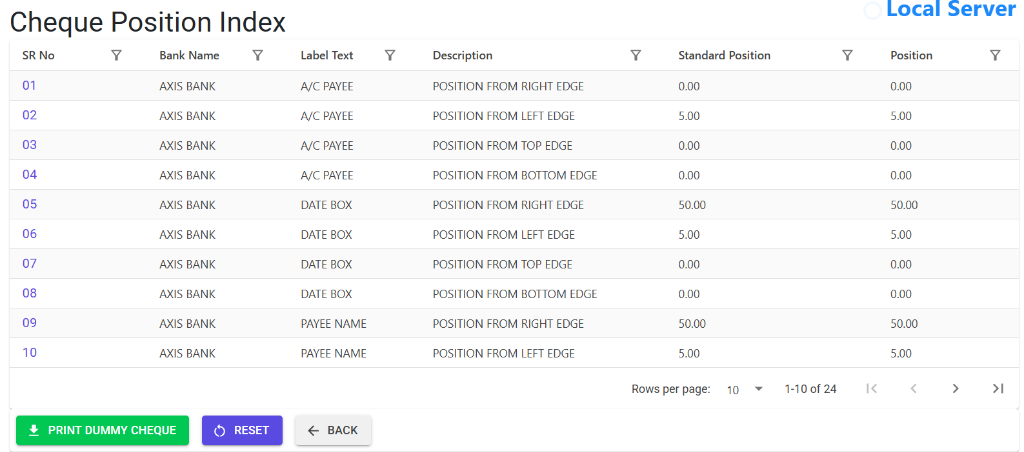Jump to last page of table
This screenshot has width=1024, height=452.
997,389
